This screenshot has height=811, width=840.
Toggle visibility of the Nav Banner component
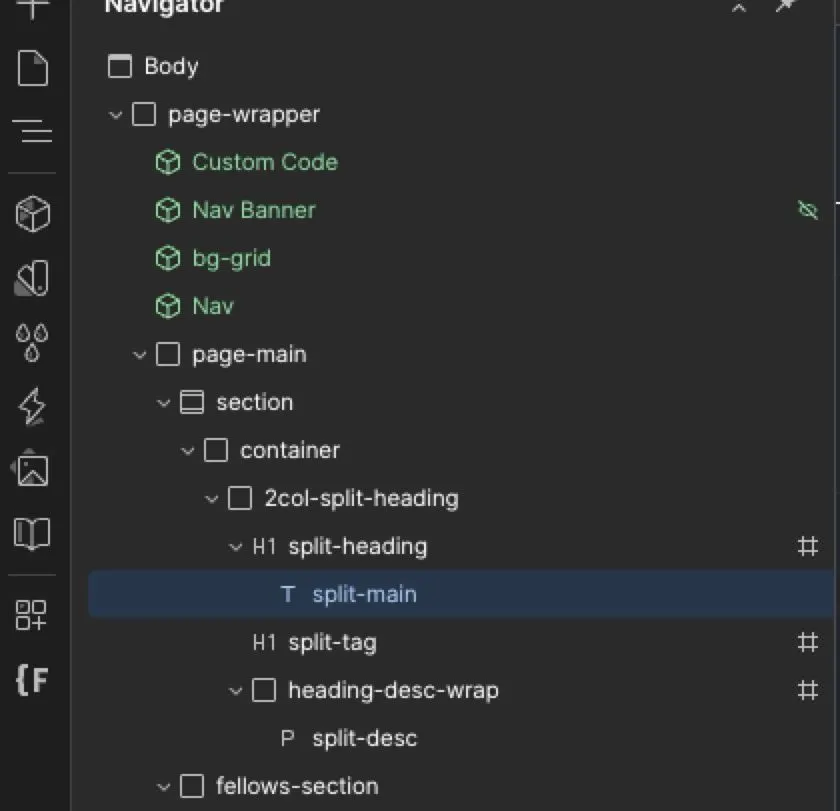(807, 210)
